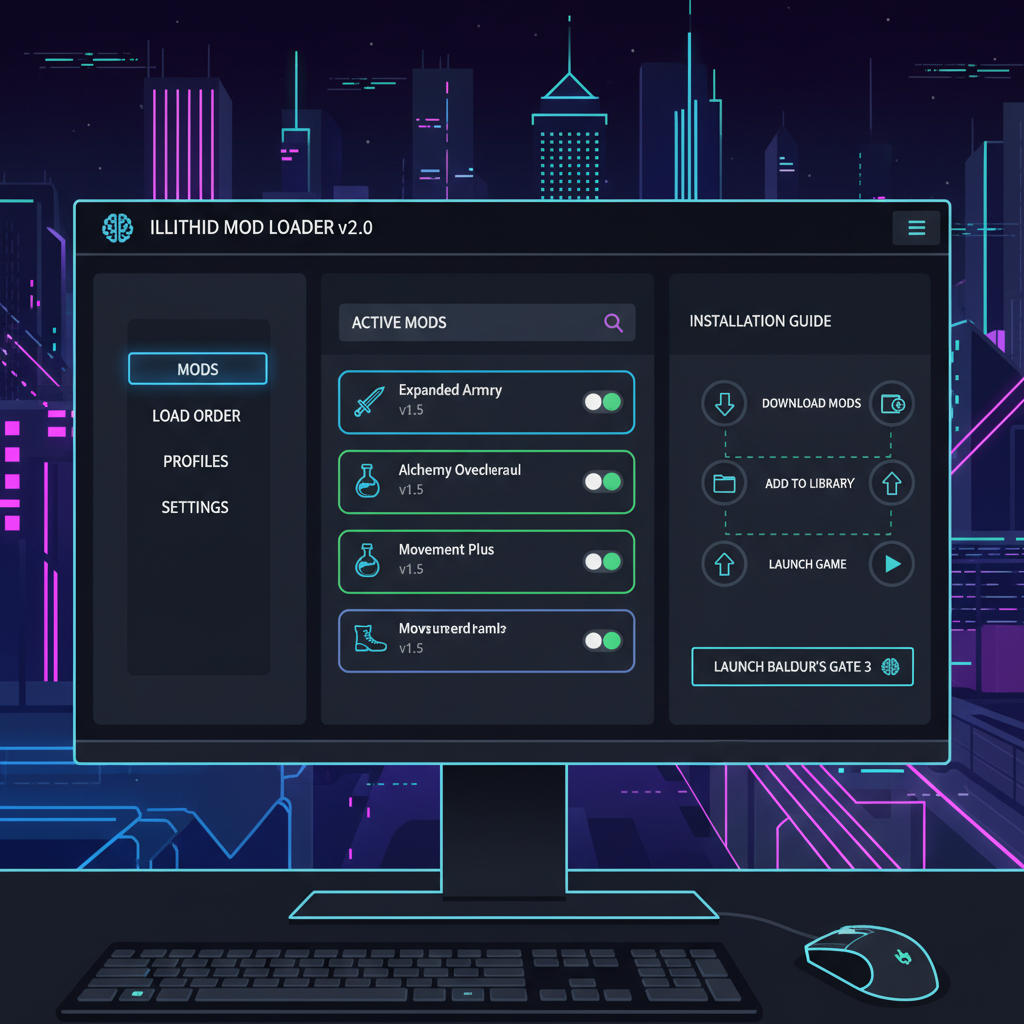Click the Active Mods search field
Screen dimensions: 1024x1024
point(470,322)
